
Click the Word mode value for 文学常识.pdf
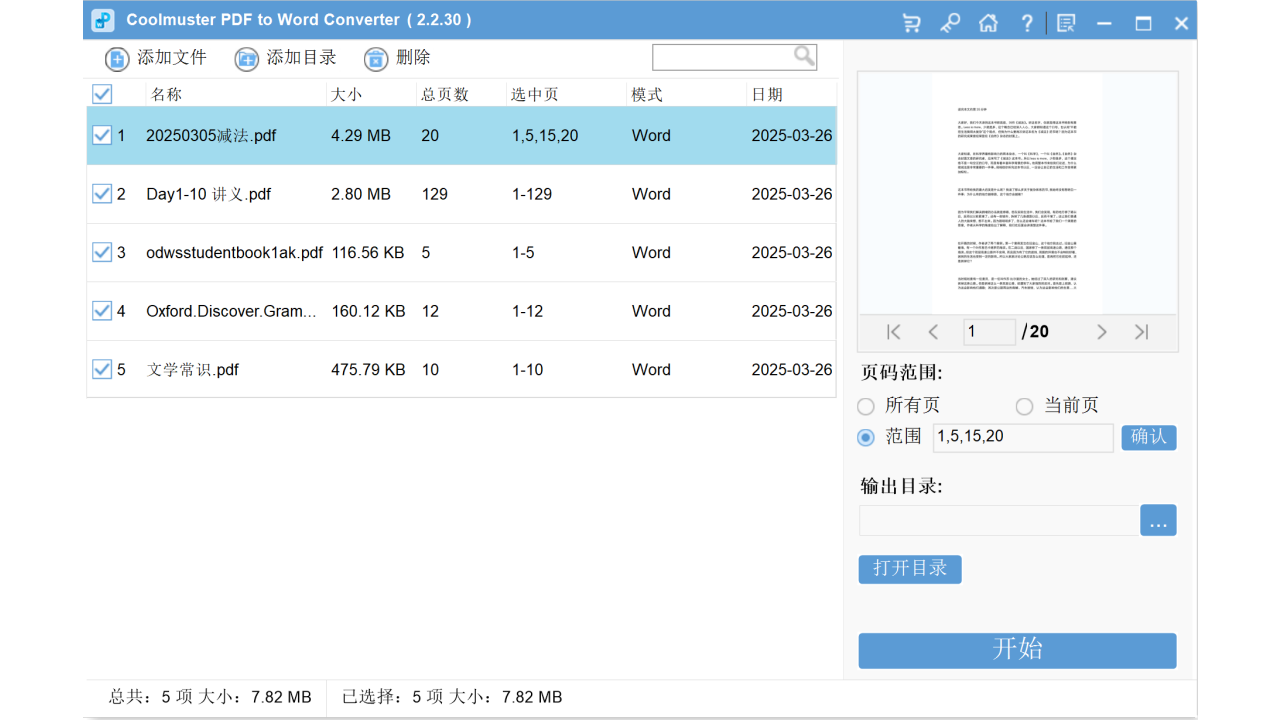coord(651,369)
